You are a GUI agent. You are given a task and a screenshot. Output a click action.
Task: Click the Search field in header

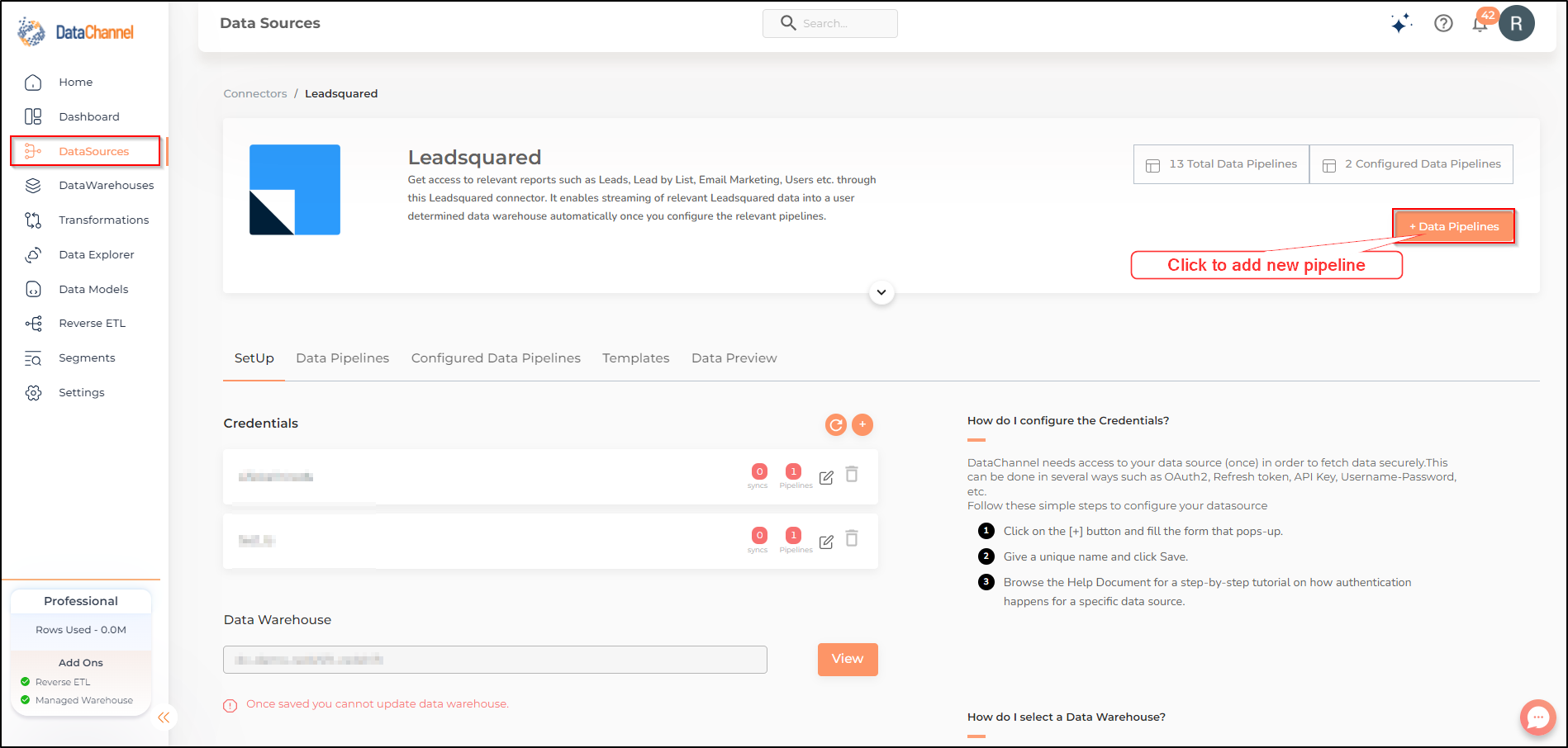click(x=830, y=23)
